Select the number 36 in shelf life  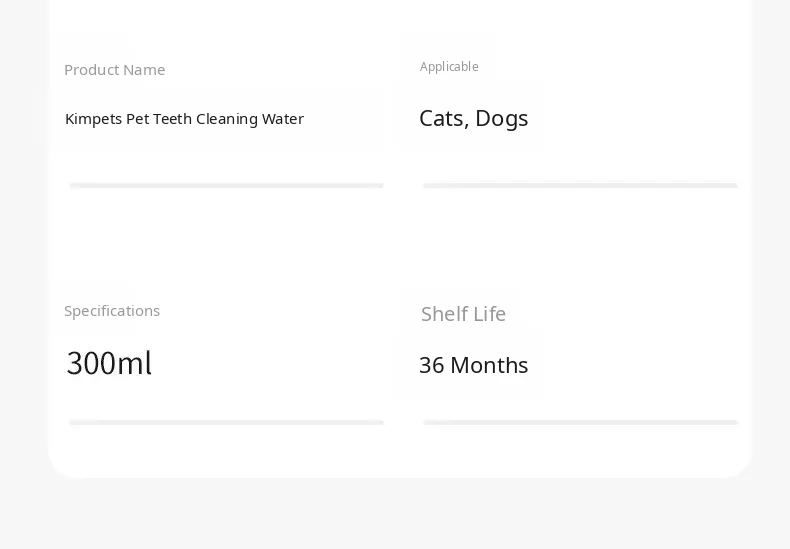coord(431,365)
